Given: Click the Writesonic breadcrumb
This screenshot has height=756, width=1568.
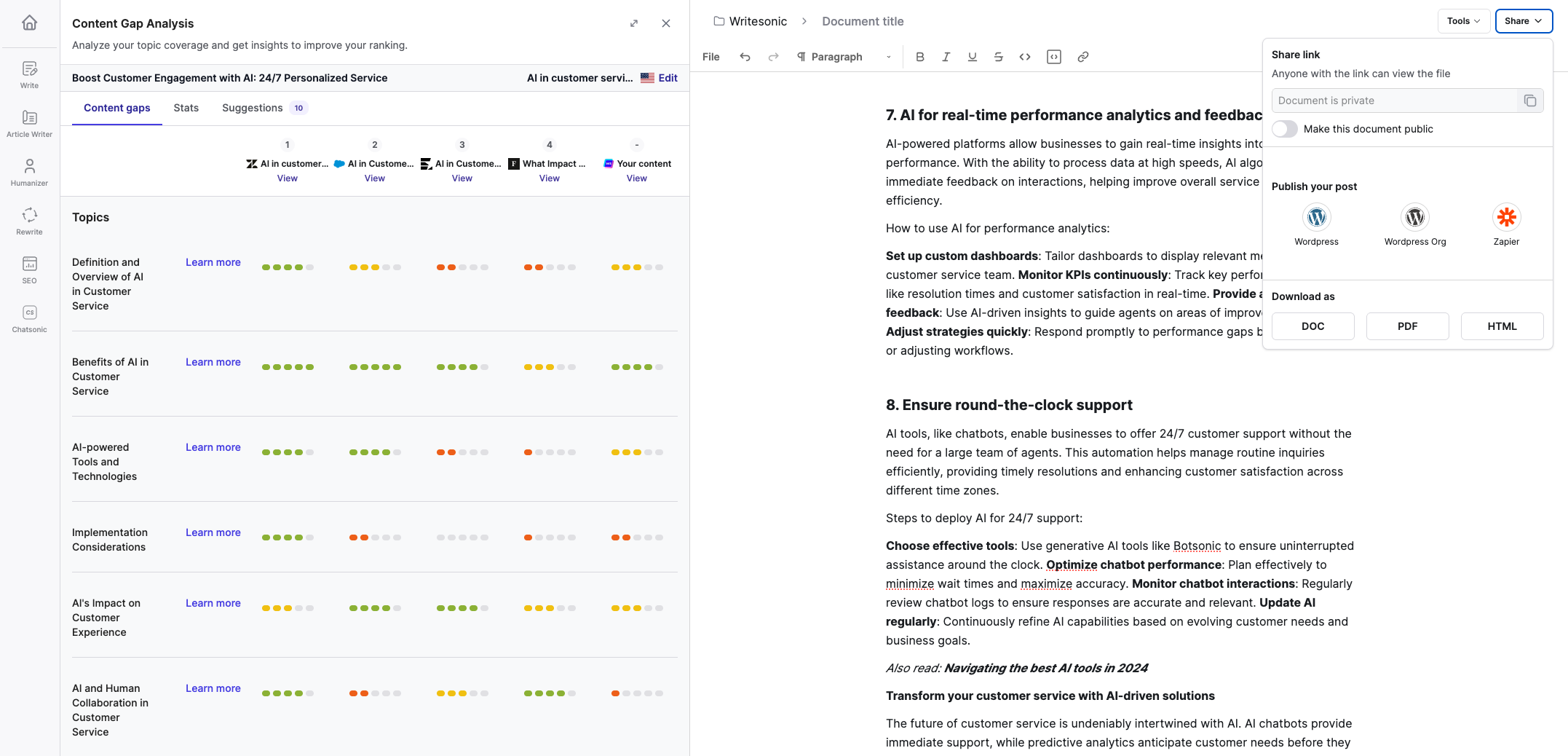Looking at the screenshot, I should [x=758, y=21].
